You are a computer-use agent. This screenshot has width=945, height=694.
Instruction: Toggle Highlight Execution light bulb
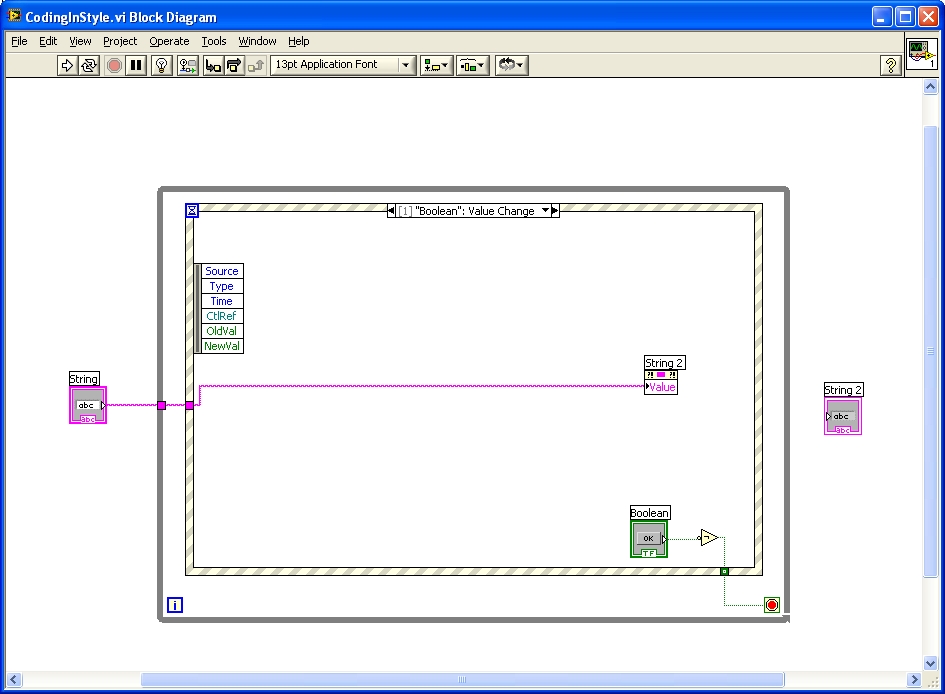[x=162, y=65]
